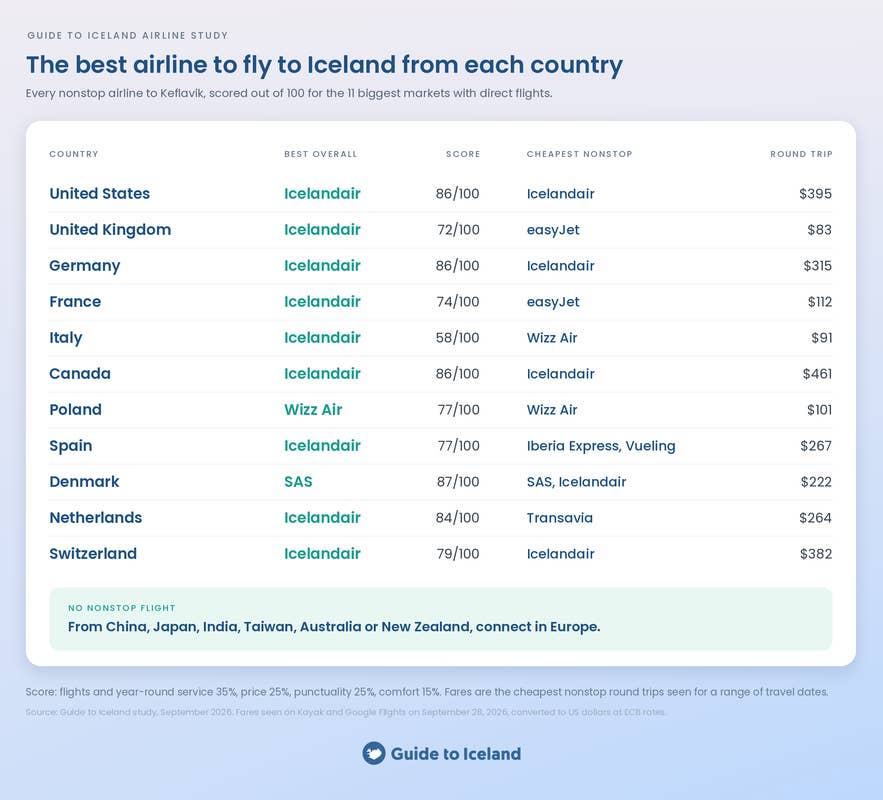Click the 77/100 score in Poland row
The image size is (883, 800).
pyautogui.click(x=458, y=410)
